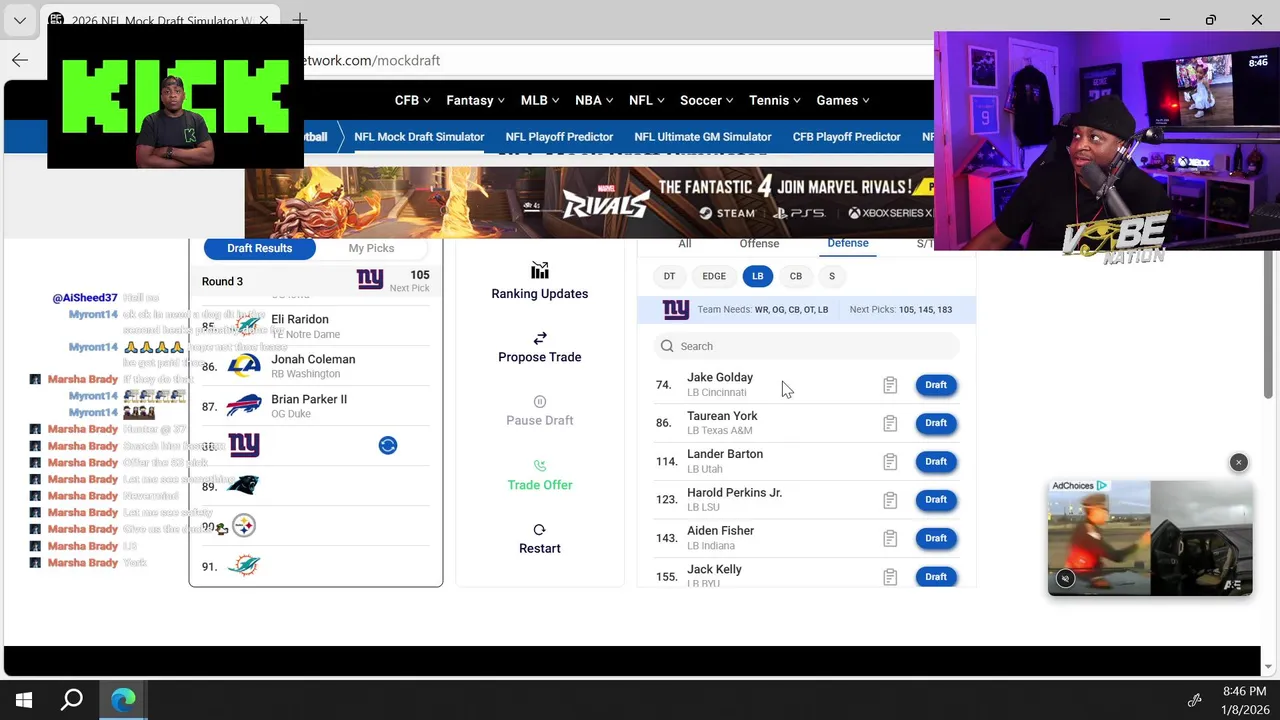The image size is (1280, 720).
Task: Open scouting report icon for Taurean York
Action: pos(890,423)
